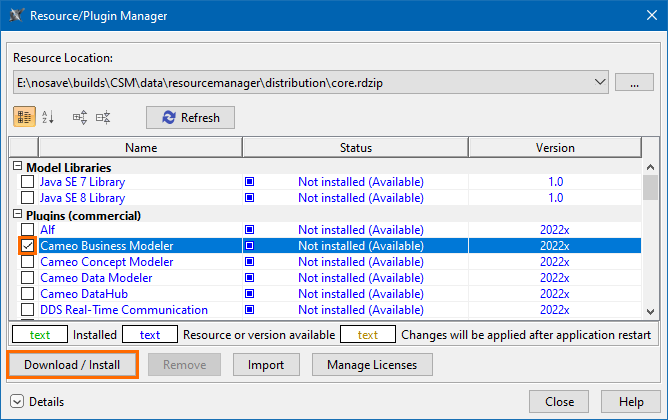Collapse the Model Libraries group

tap(17, 167)
